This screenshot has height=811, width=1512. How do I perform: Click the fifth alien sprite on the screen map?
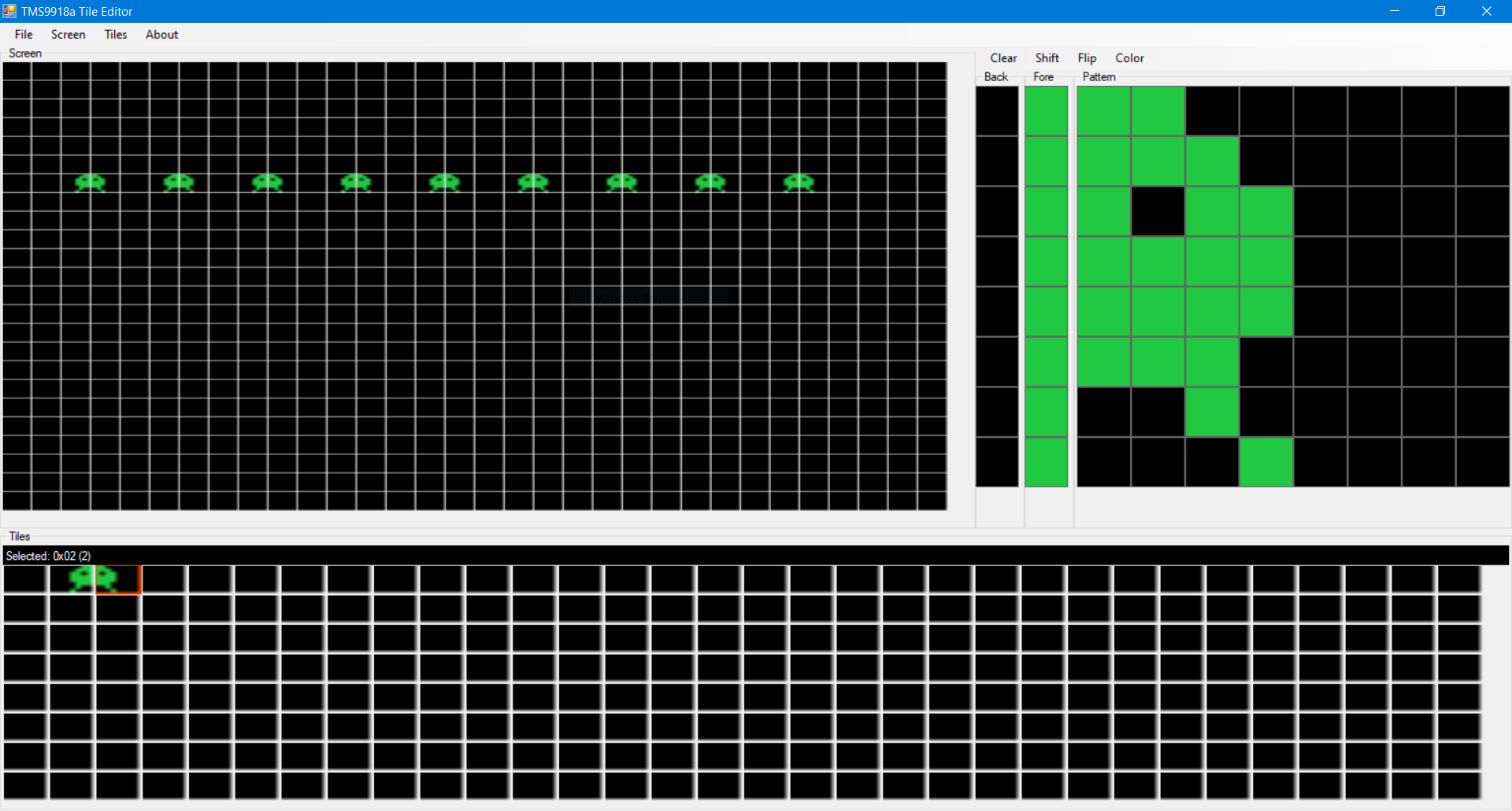tap(445, 183)
